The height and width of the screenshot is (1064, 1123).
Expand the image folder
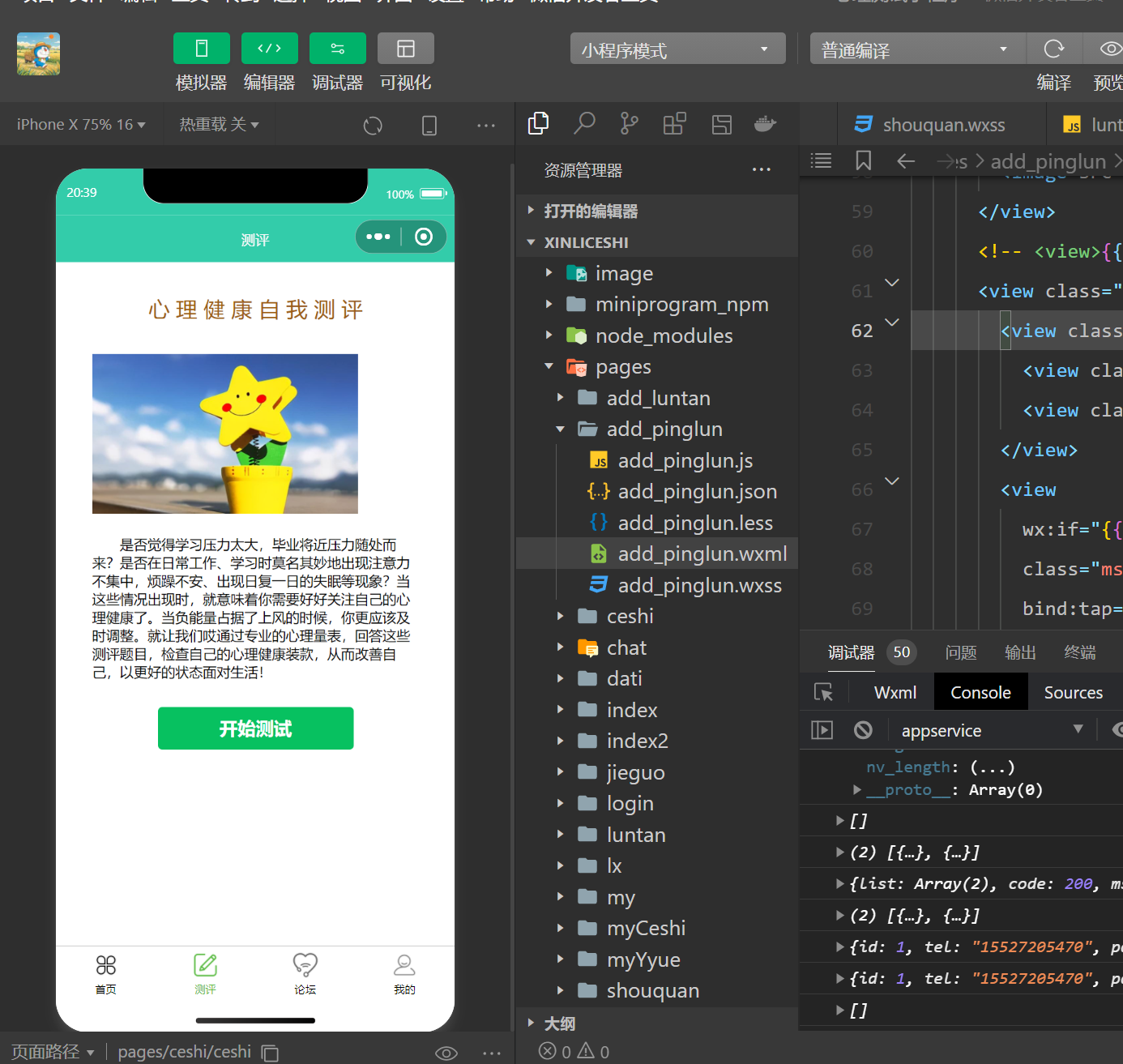click(x=657, y=273)
